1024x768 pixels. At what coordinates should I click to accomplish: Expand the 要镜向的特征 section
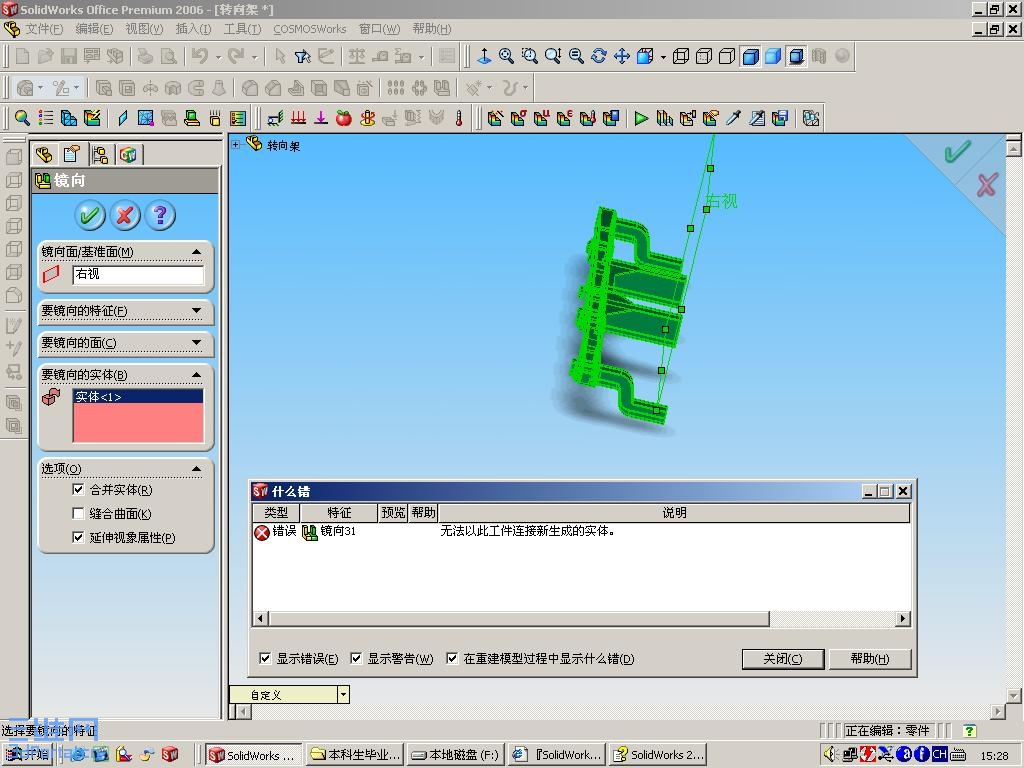(197, 310)
